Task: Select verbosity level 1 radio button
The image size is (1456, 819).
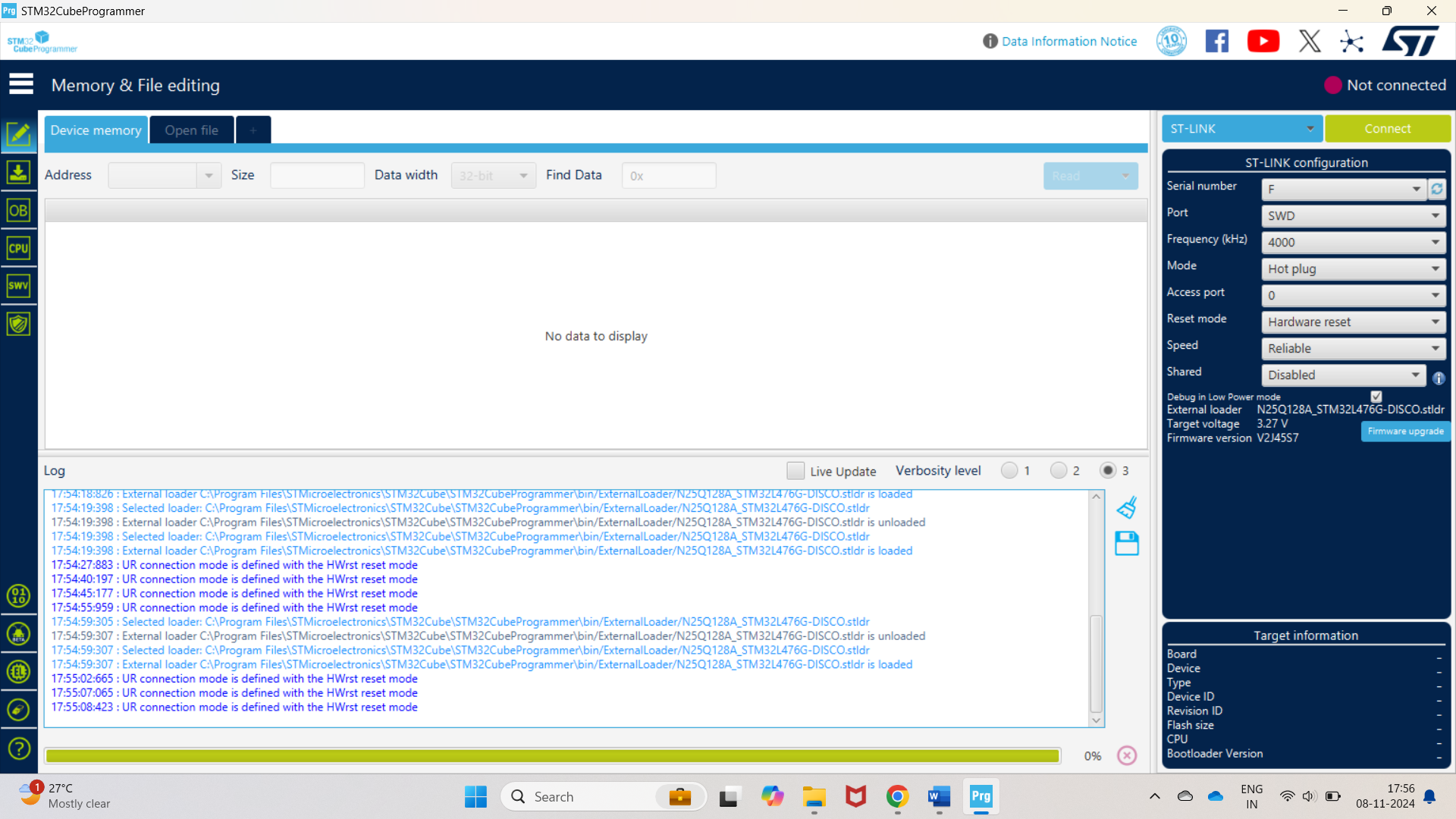Action: coord(1009,470)
